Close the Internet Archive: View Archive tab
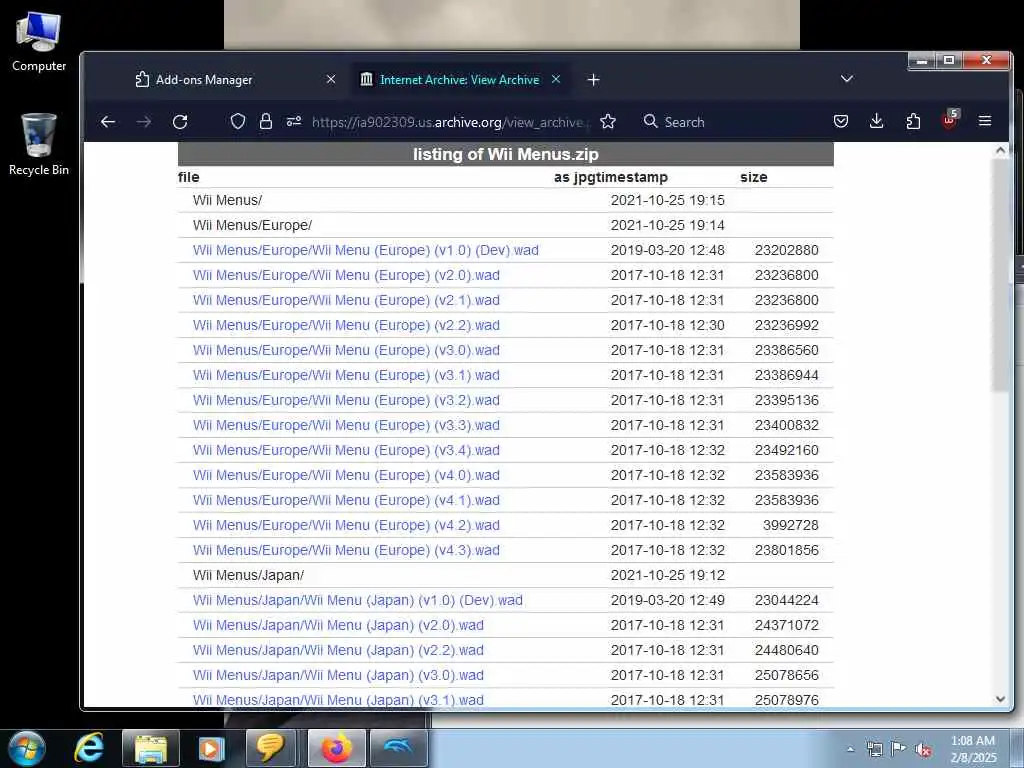 556,79
